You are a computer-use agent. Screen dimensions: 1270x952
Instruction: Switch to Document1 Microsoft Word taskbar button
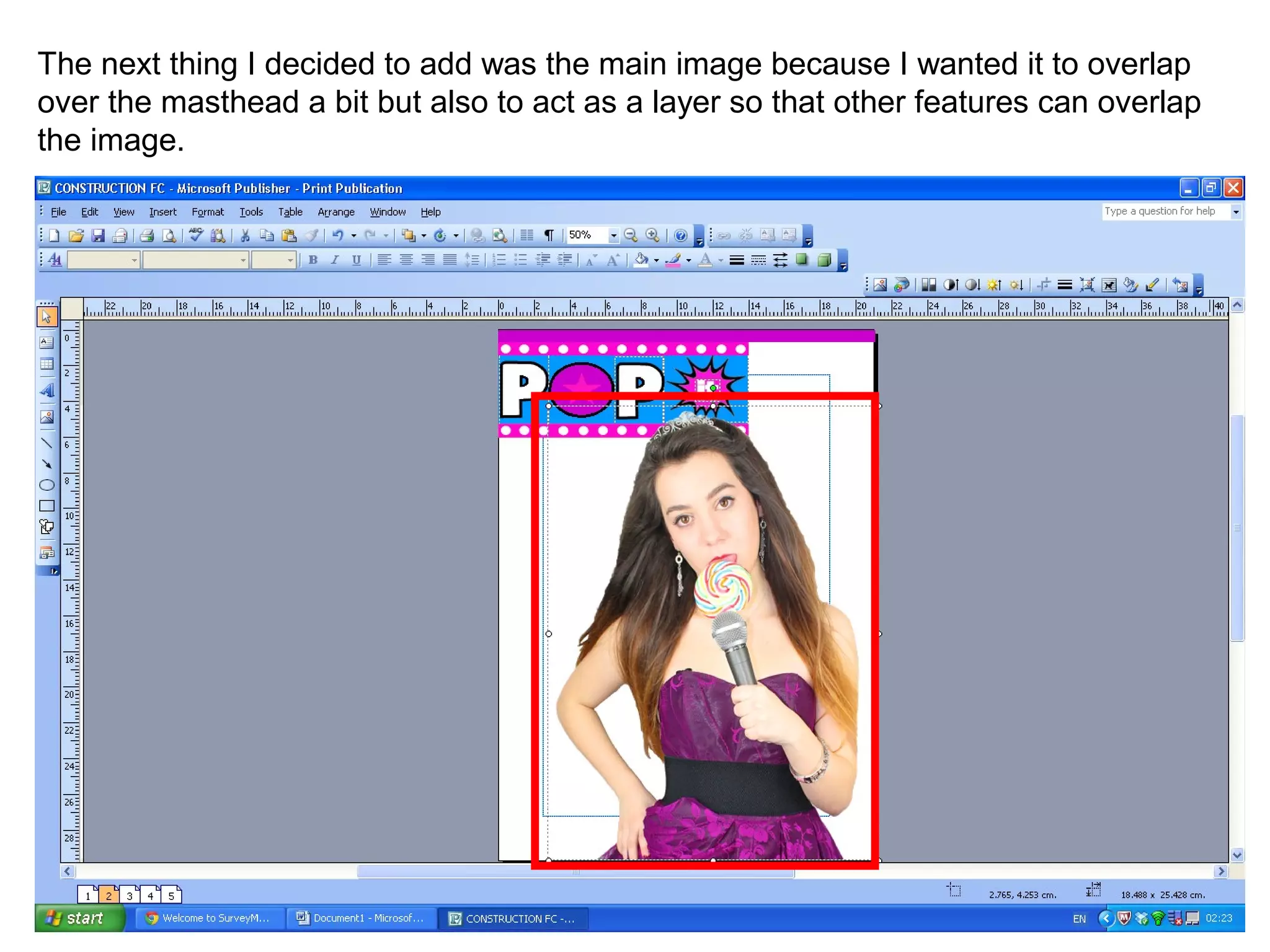(362, 918)
